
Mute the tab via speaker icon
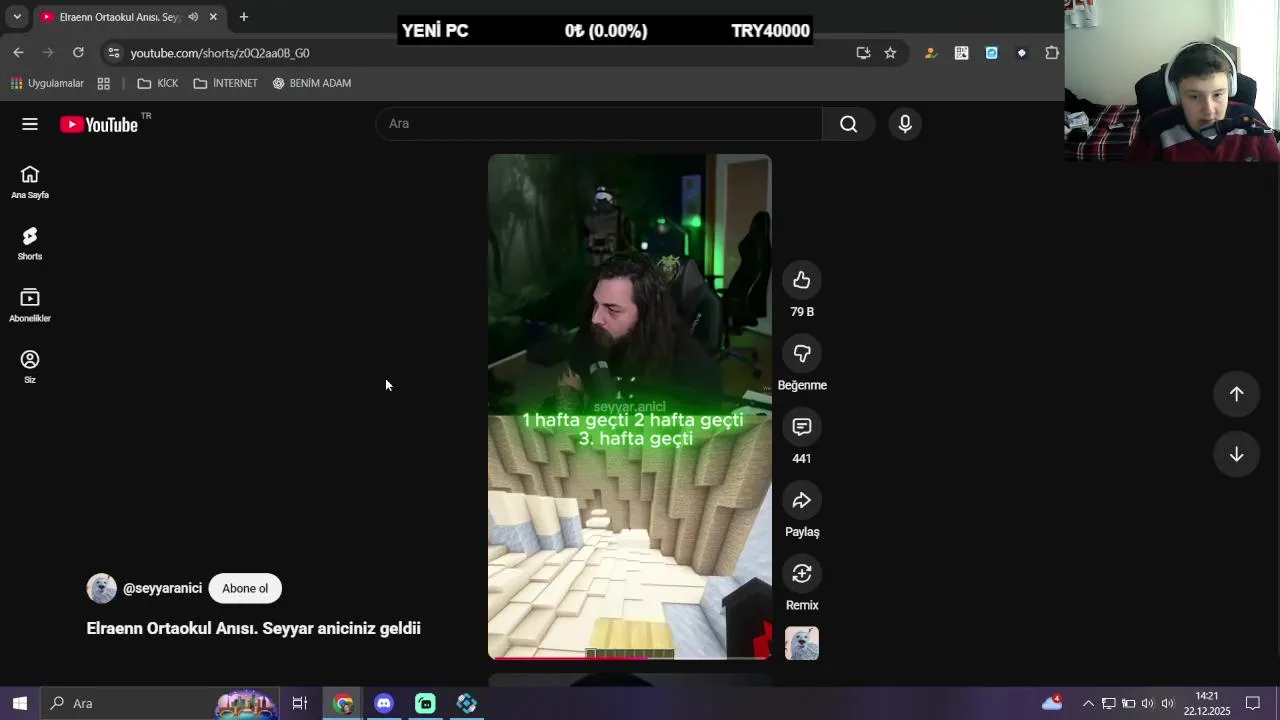click(x=193, y=17)
